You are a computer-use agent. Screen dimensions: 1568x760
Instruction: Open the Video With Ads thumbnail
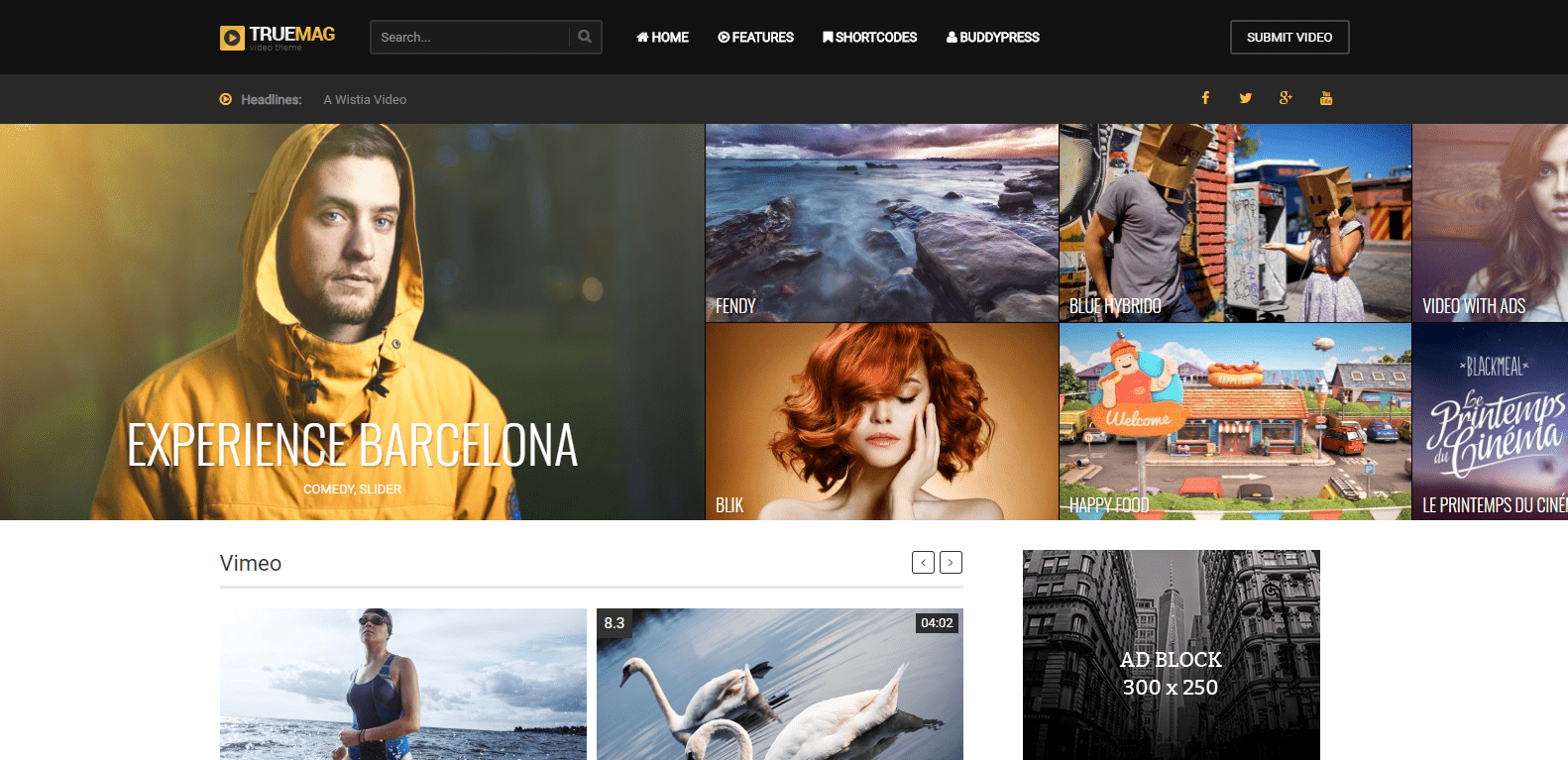tap(1491, 223)
